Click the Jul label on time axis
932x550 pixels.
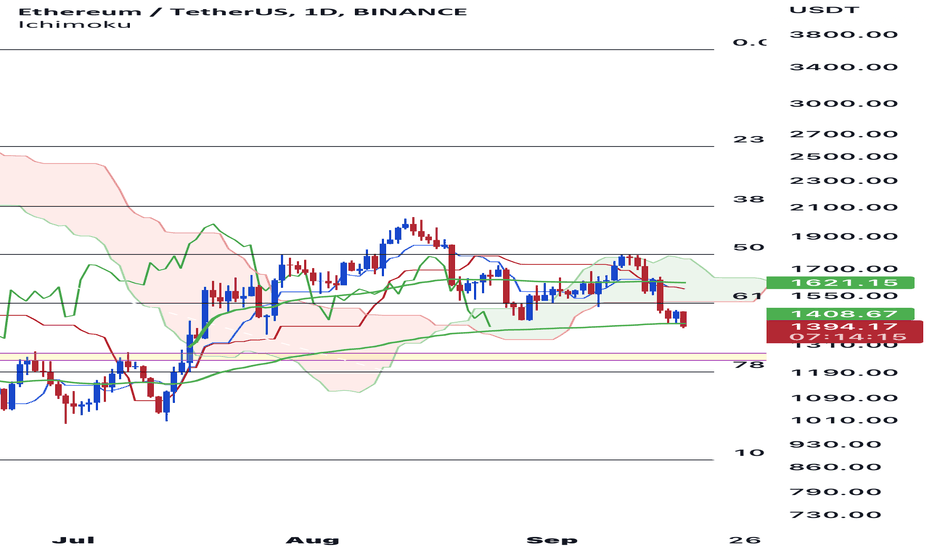pyautogui.click(x=73, y=540)
